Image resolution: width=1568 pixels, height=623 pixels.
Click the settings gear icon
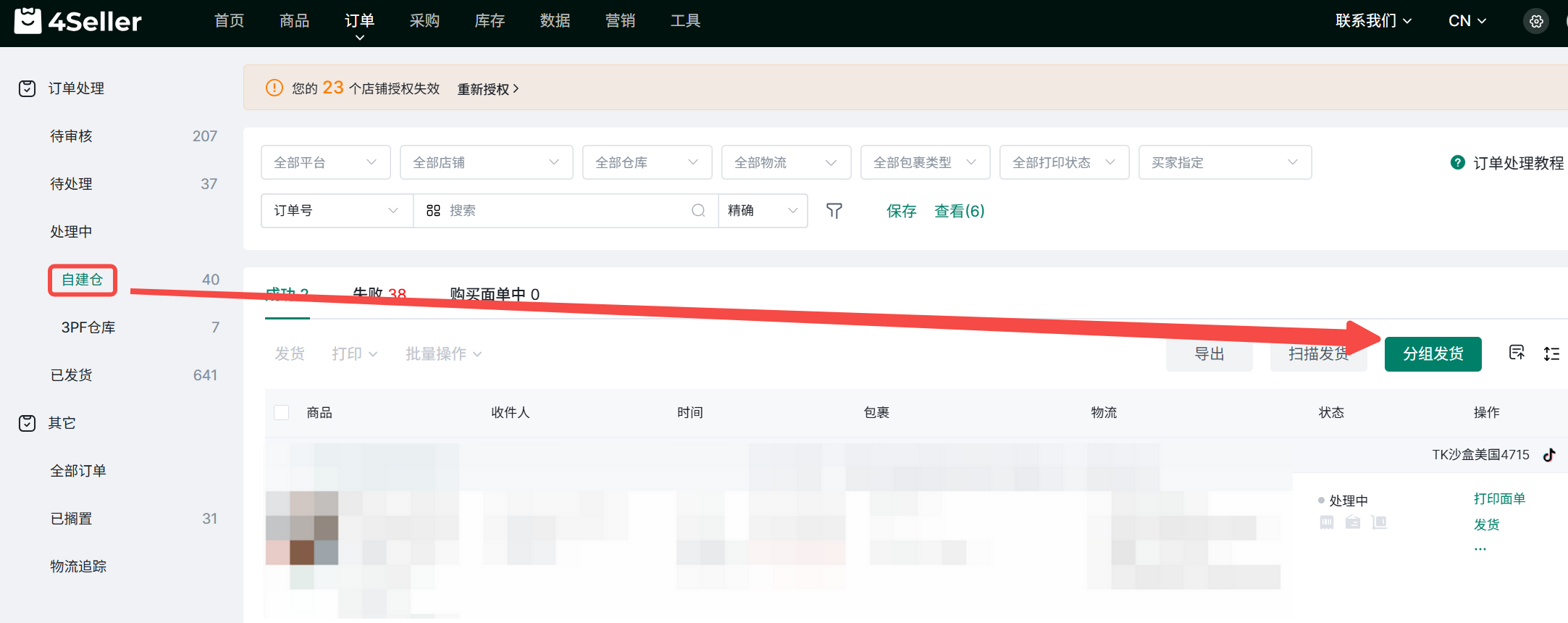(1536, 22)
